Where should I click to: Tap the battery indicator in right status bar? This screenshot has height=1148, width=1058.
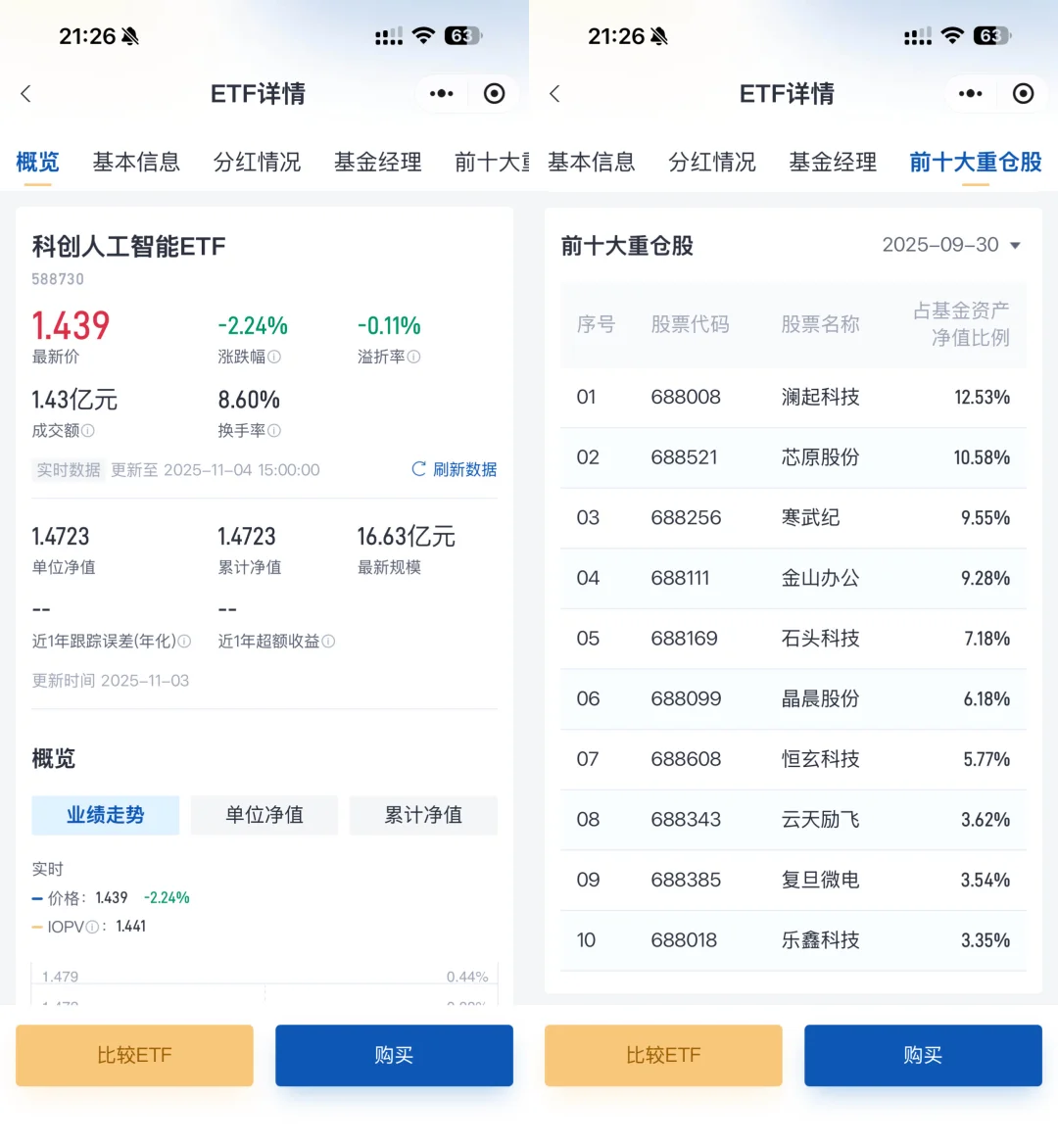pyautogui.click(x=992, y=35)
